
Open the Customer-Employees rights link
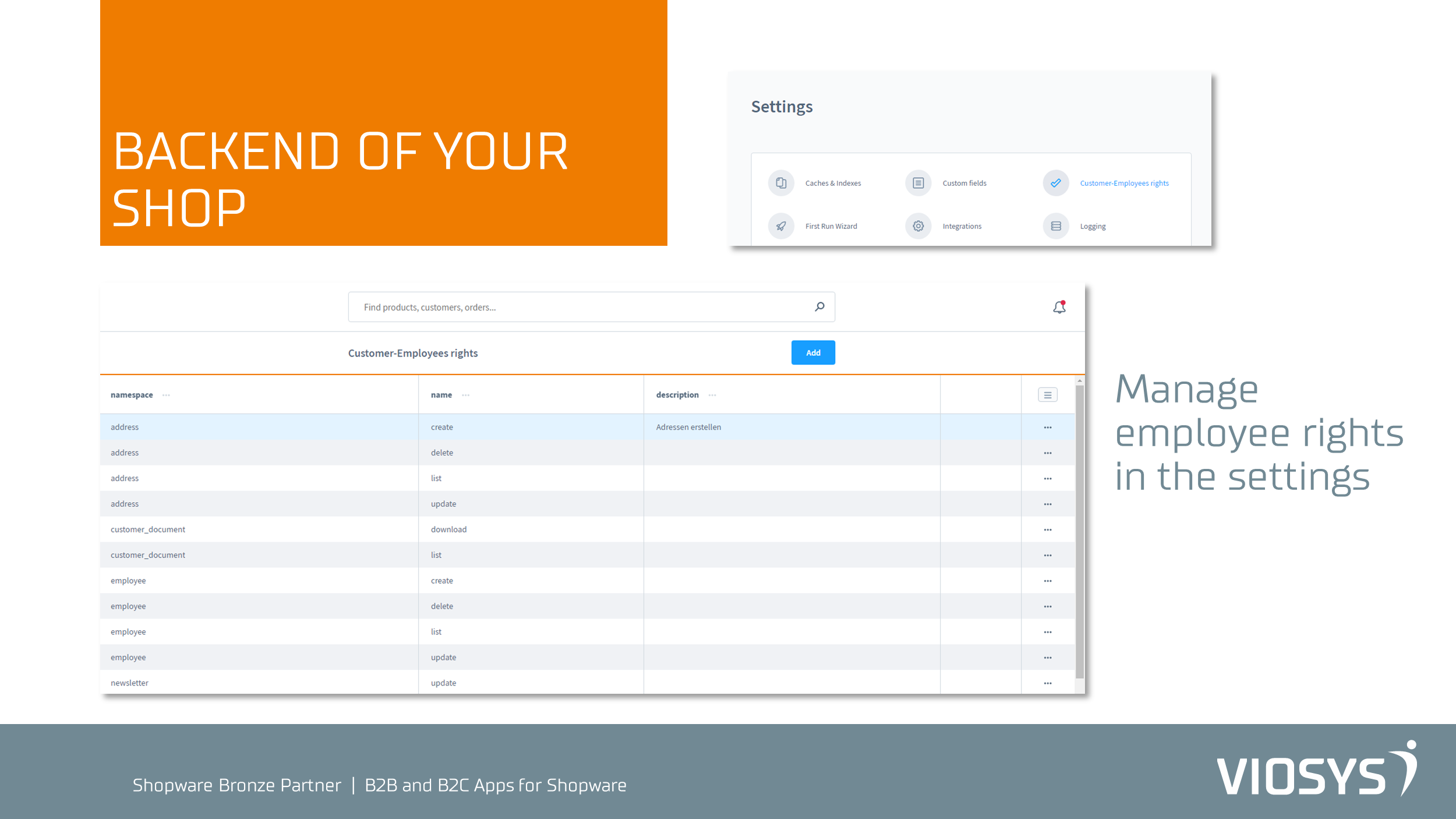coord(1124,183)
